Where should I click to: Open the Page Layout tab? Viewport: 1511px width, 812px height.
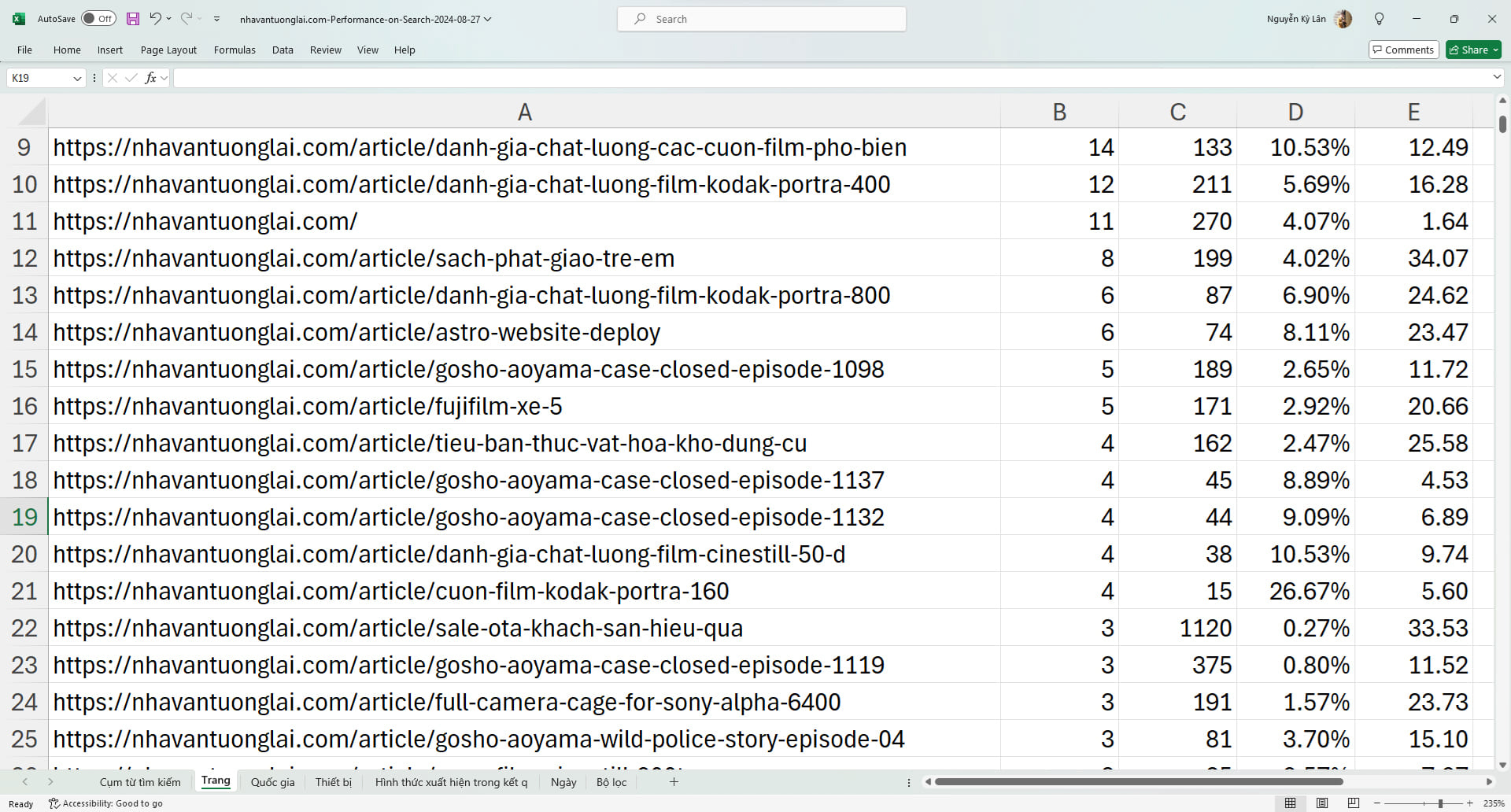click(168, 50)
